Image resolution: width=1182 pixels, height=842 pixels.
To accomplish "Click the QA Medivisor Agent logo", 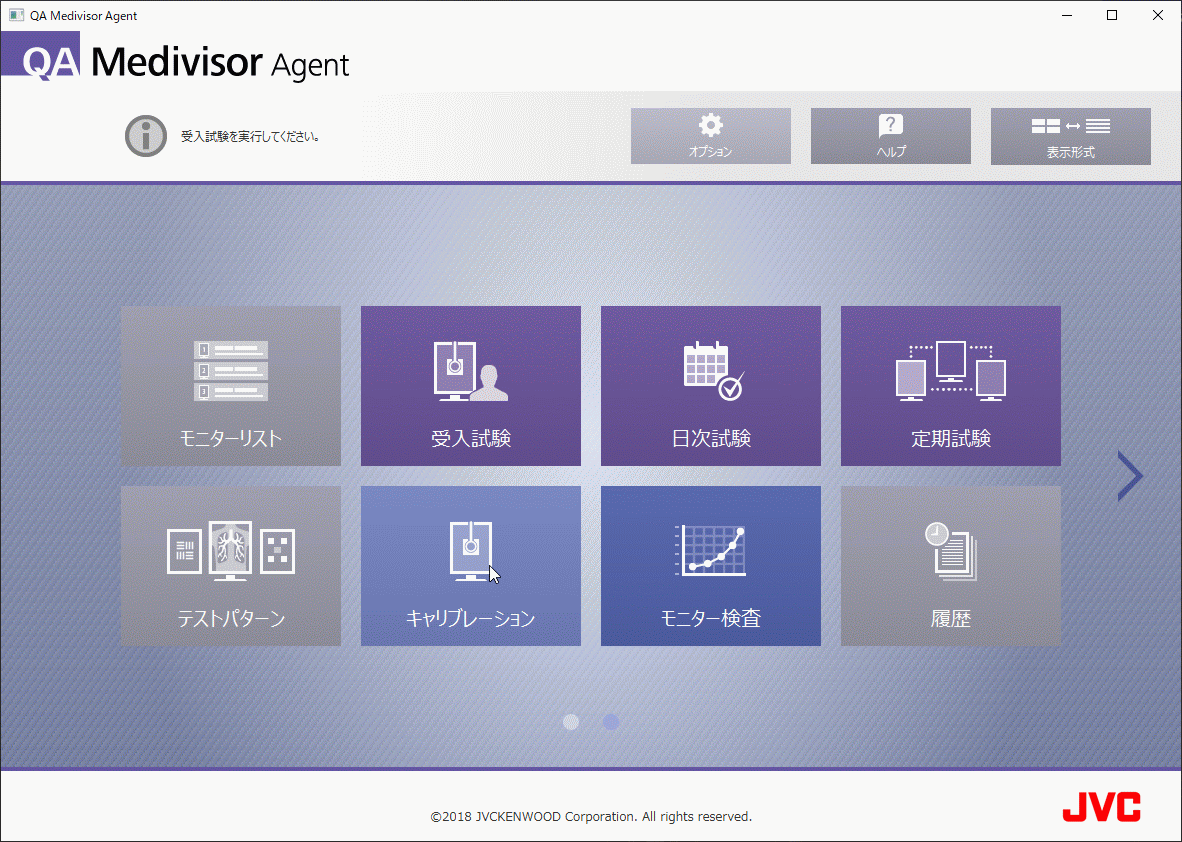I will point(176,57).
